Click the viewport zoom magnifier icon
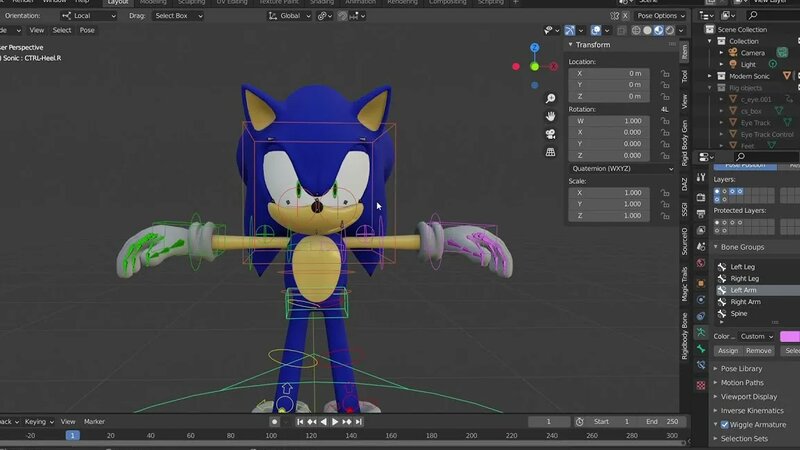 [551, 98]
